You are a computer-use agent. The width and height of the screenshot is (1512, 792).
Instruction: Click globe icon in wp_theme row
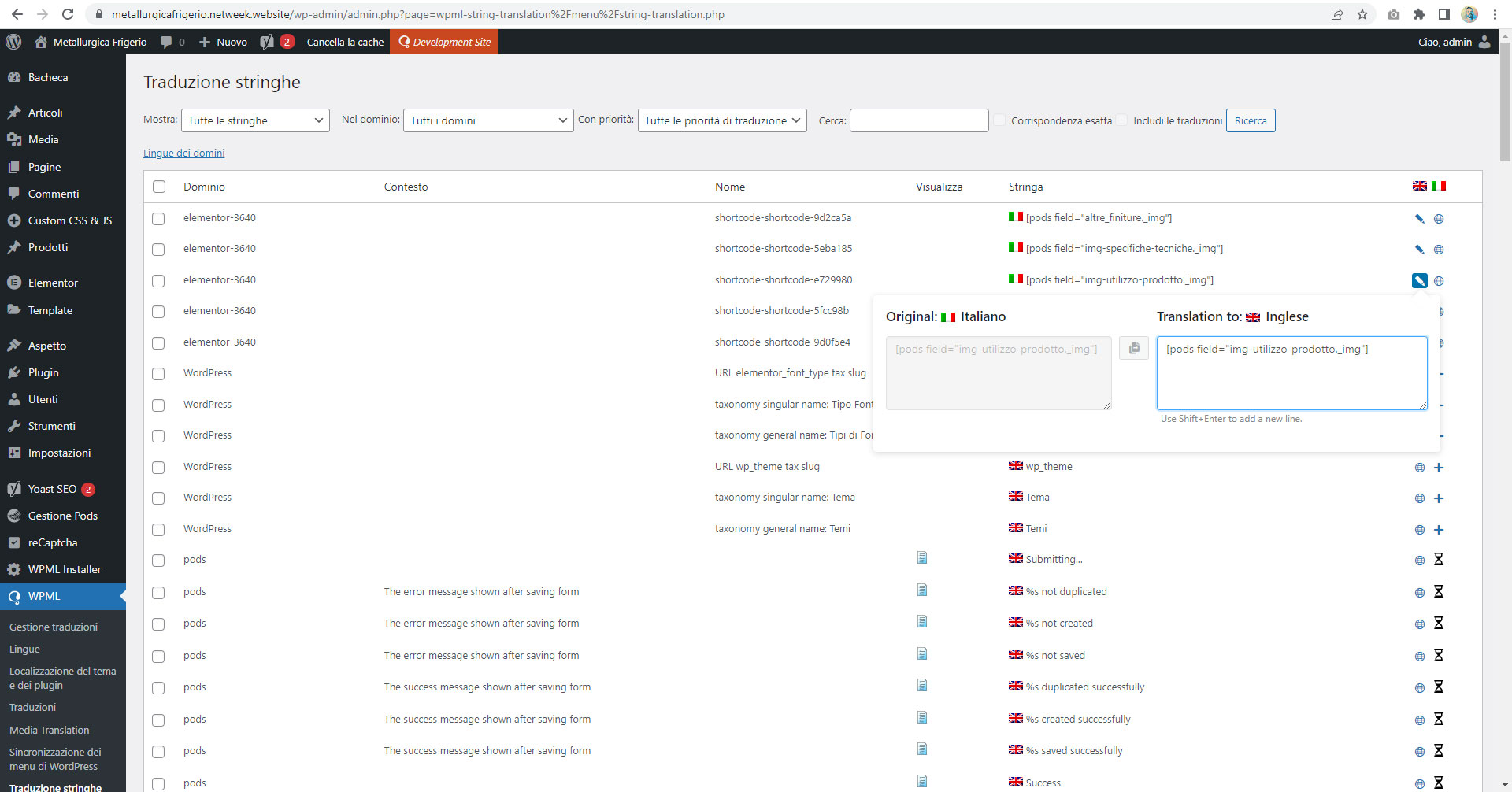[1420, 468]
